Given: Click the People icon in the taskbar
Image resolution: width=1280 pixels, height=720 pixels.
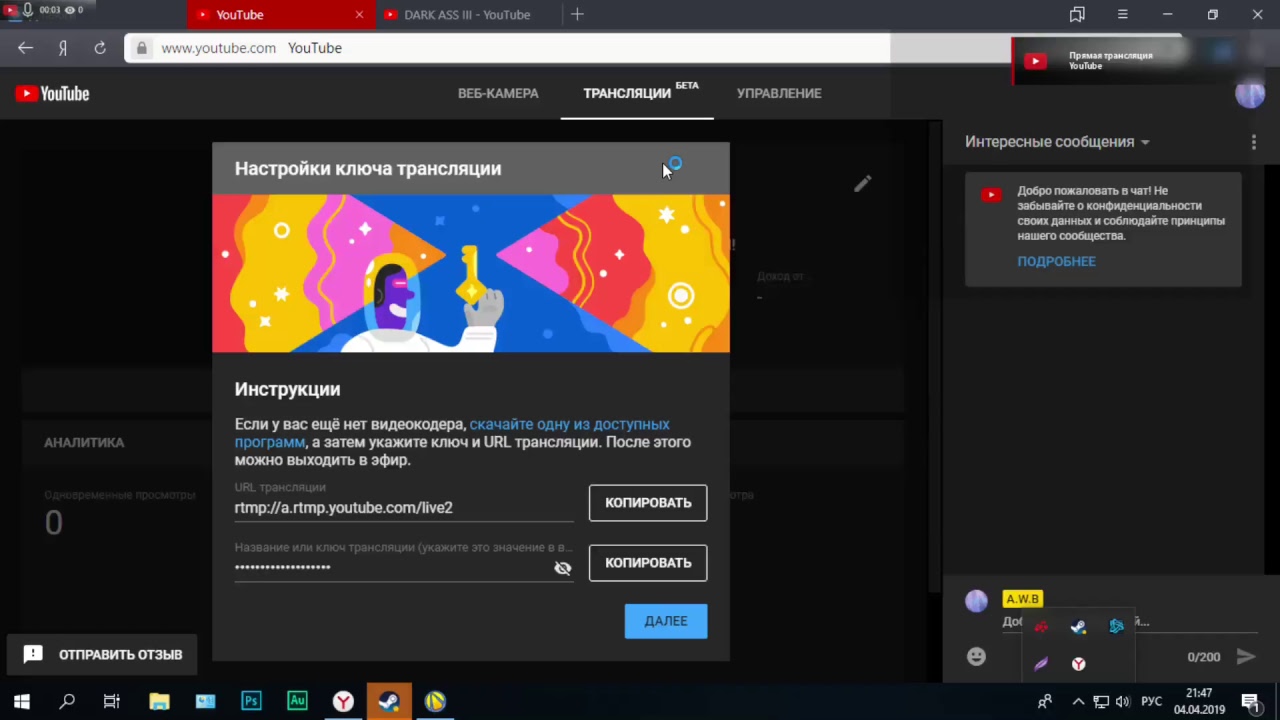Looking at the screenshot, I should tap(1045, 702).
